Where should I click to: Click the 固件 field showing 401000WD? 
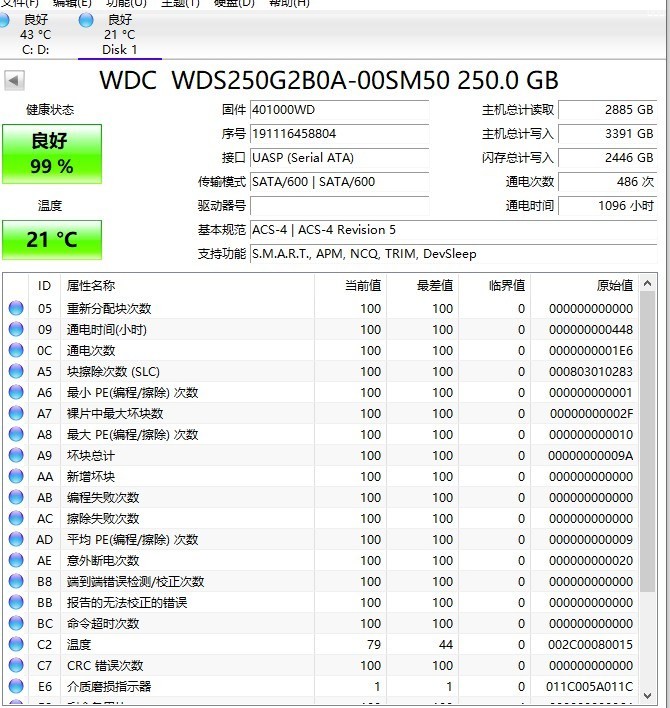(340, 110)
